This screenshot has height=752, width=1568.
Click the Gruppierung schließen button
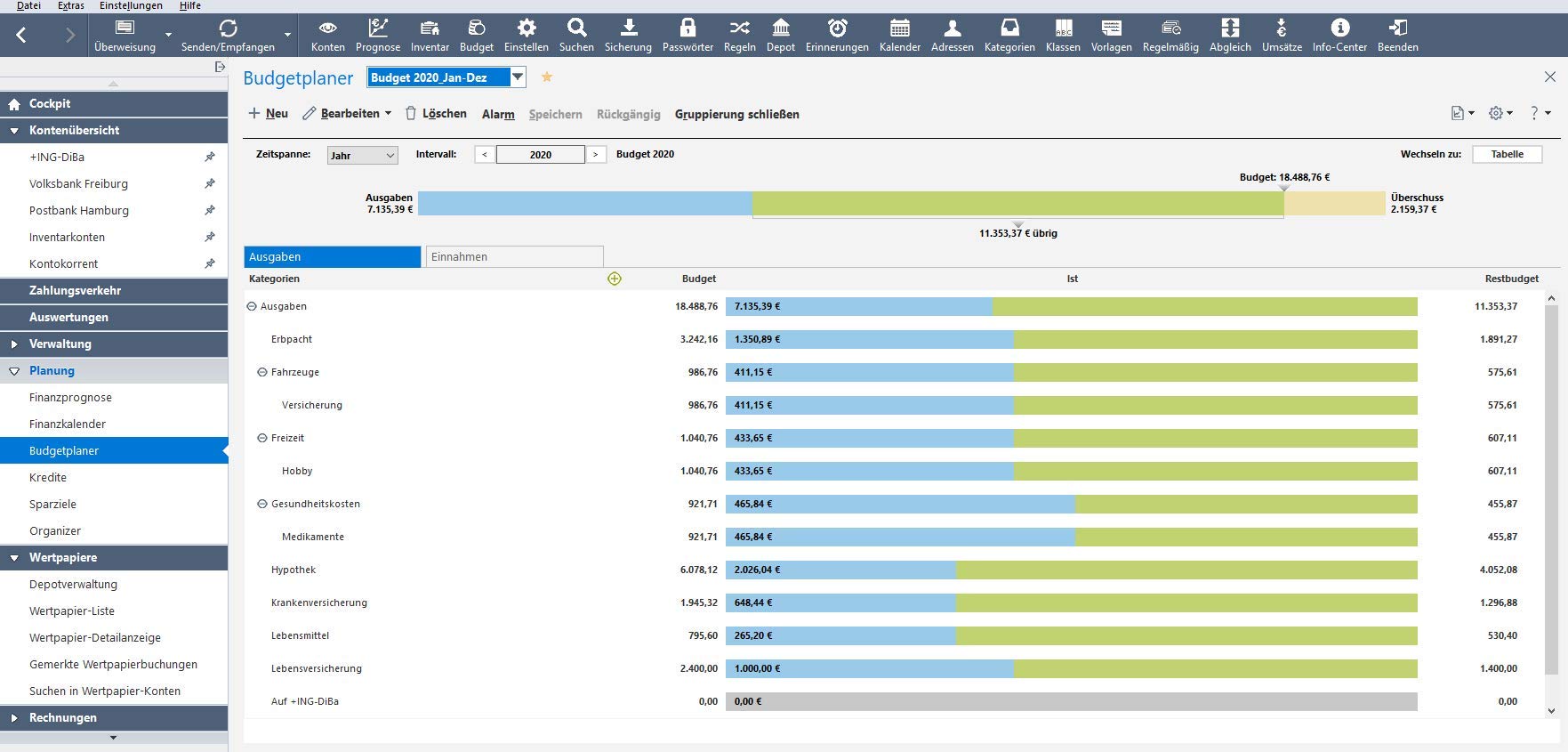pos(737,114)
